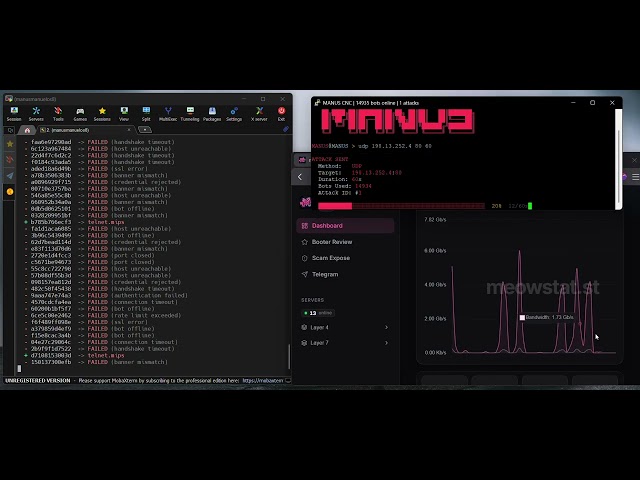Viewport: 640px width, 480px height.
Task: Click the X server icon in toolbar
Action: (259, 113)
